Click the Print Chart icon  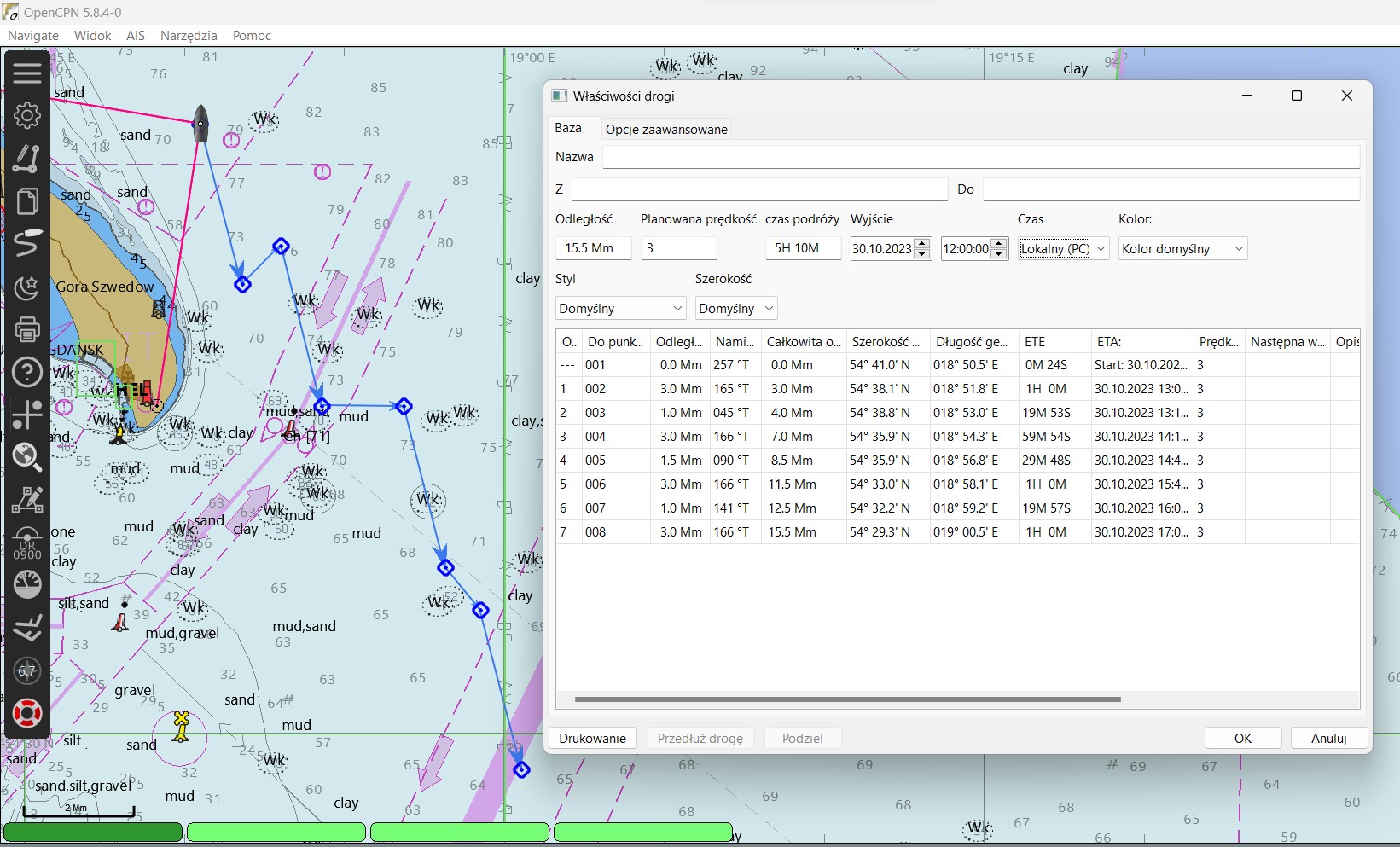coord(27,329)
